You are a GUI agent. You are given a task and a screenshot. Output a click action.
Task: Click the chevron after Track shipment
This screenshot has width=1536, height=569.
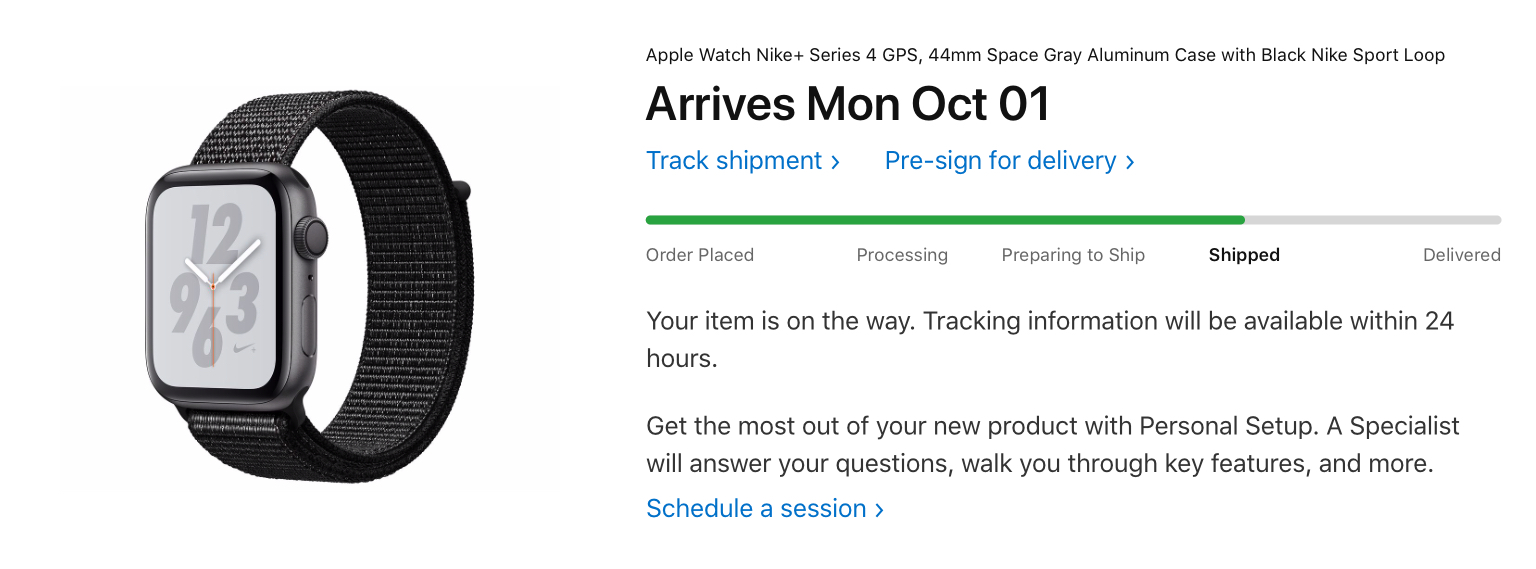tap(835, 162)
